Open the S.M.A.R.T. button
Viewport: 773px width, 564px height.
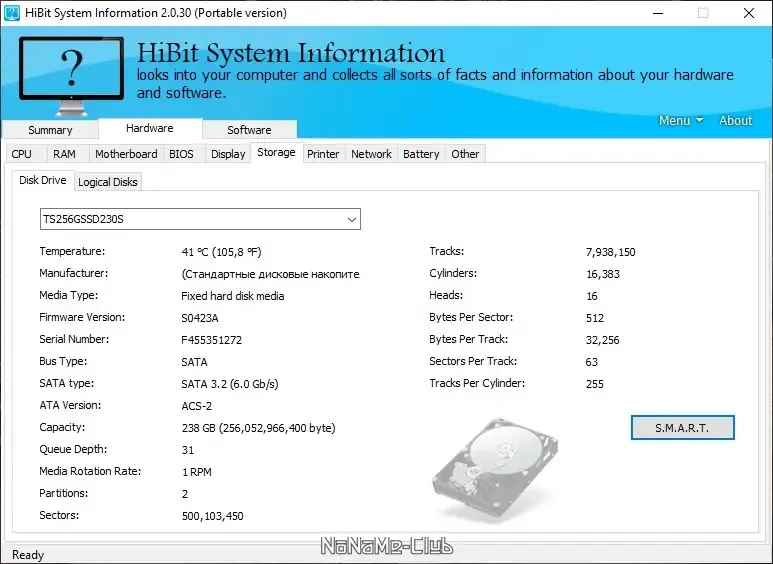click(x=682, y=427)
